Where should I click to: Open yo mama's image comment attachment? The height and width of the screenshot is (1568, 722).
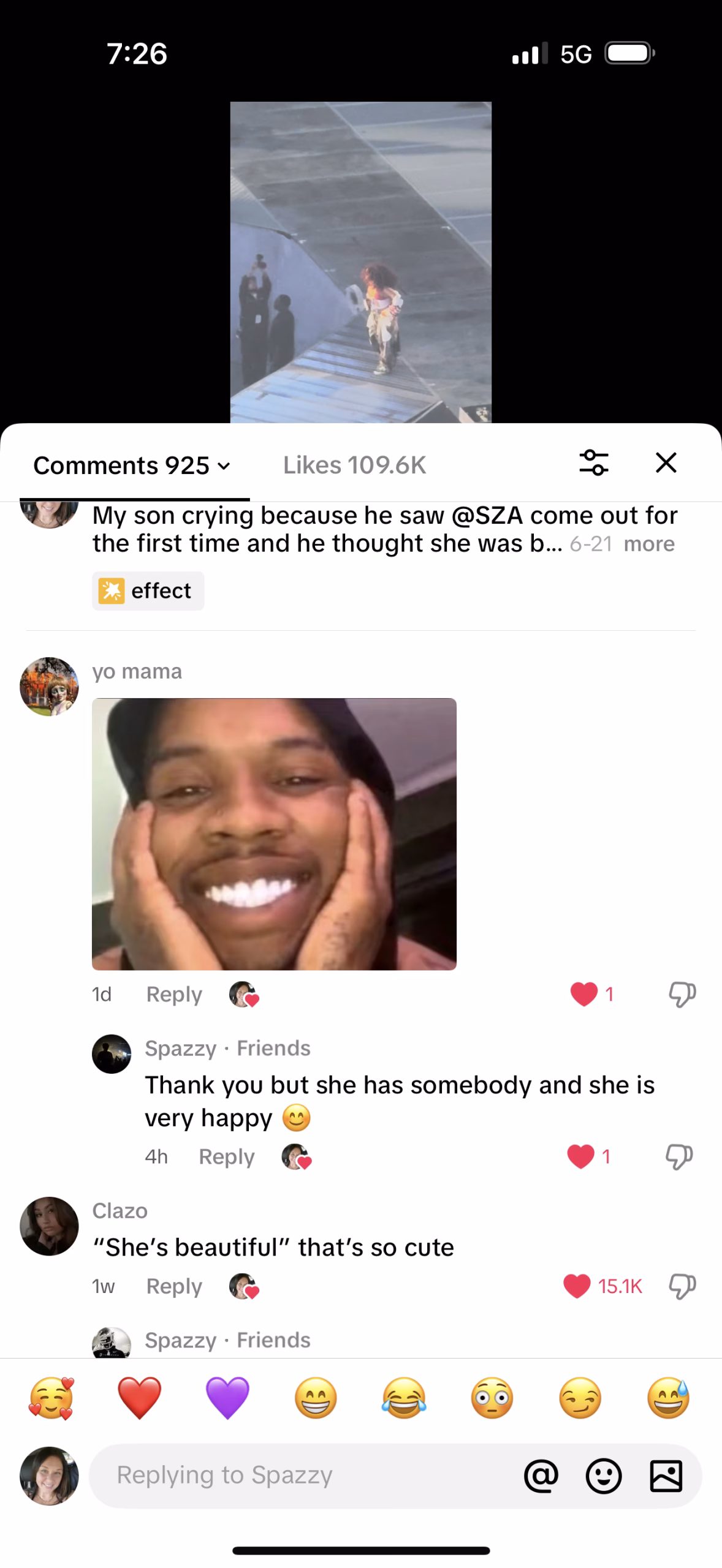point(274,834)
